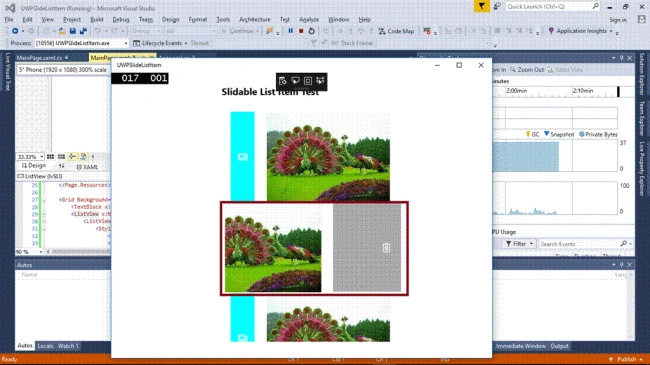Click the swap panes arrows between Design and XAML
This screenshot has height=365, width=650.
pos(61,166)
